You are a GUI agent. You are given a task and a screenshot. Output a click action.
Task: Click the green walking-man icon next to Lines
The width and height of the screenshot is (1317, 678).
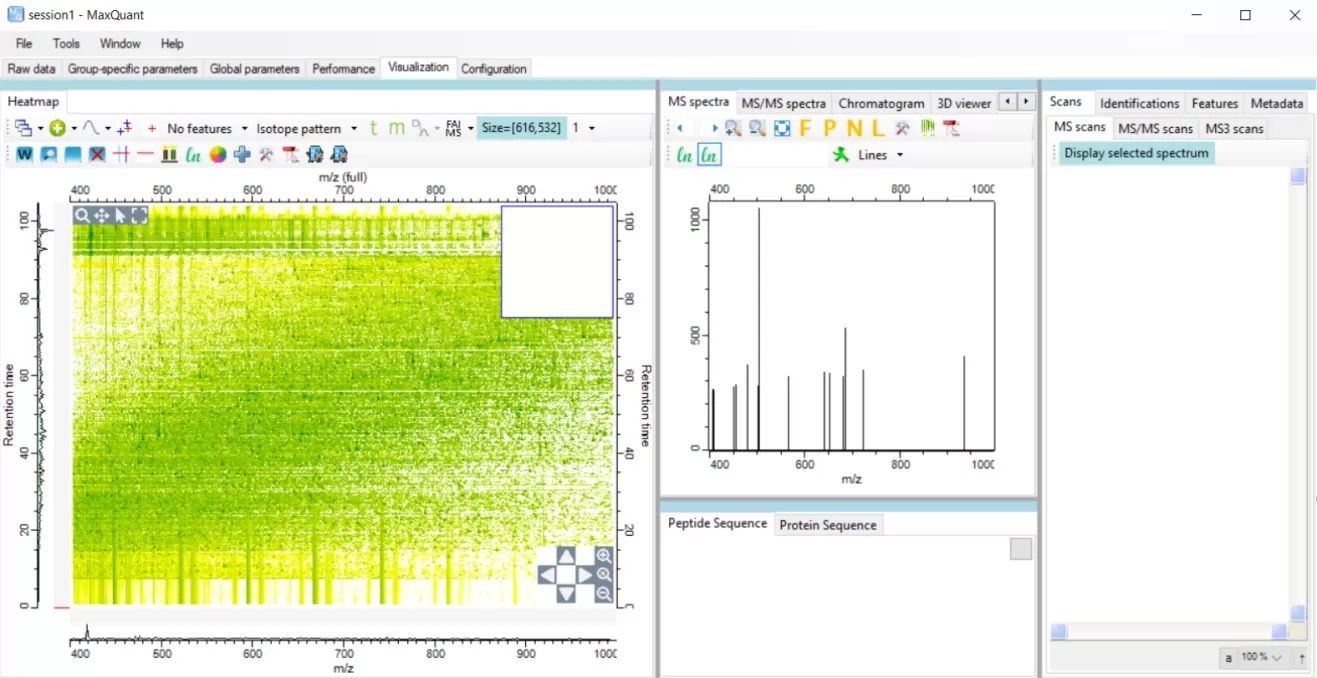pos(842,155)
